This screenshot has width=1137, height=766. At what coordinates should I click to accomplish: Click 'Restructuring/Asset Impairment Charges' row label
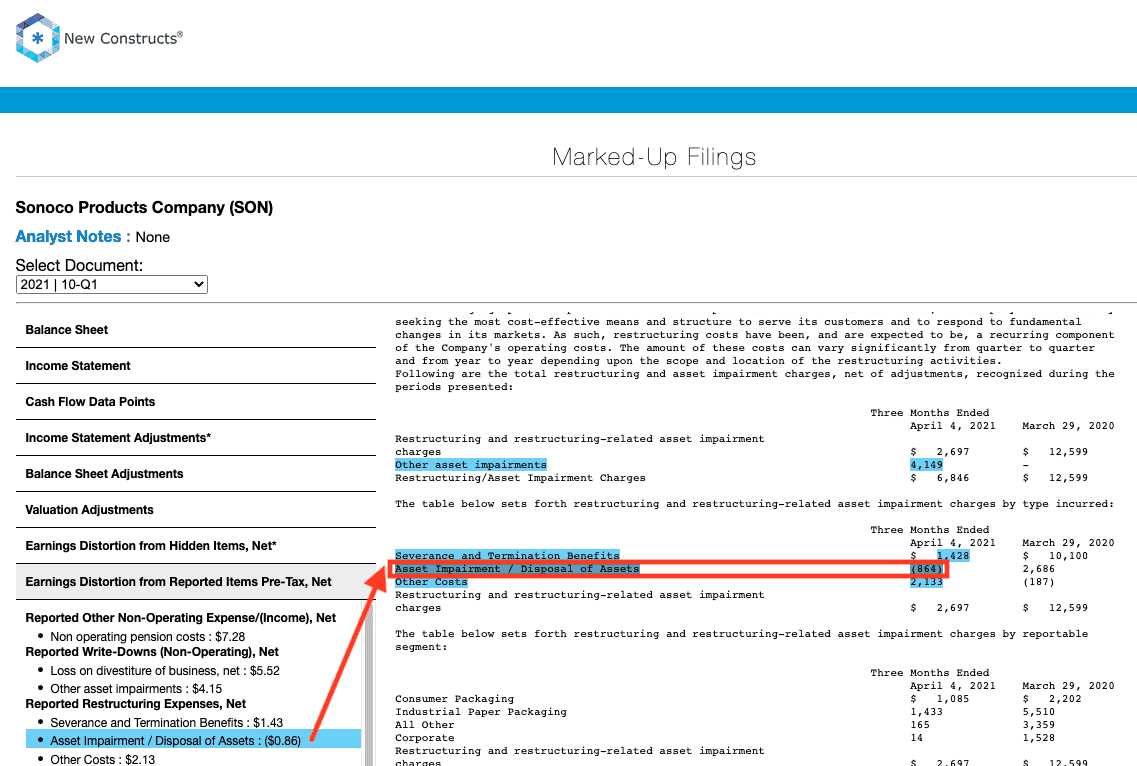click(x=520, y=478)
